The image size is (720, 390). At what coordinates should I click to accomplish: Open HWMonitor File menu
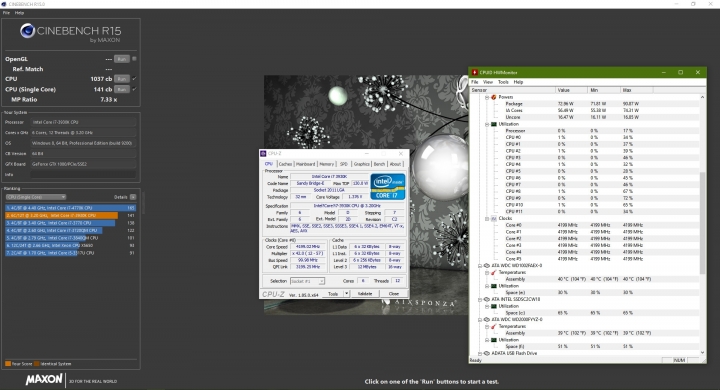coord(475,82)
